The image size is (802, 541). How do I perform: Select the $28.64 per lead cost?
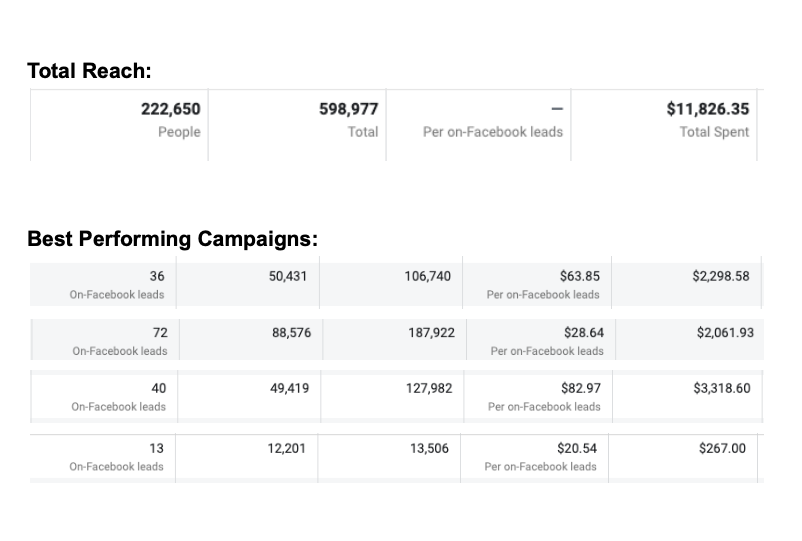584,332
